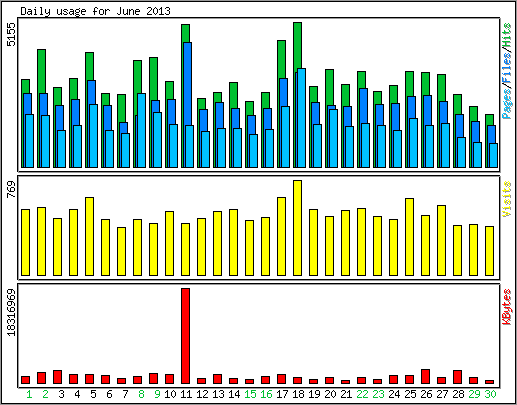Click green day label 15
Screen dimensions: 517x405
tap(250, 395)
